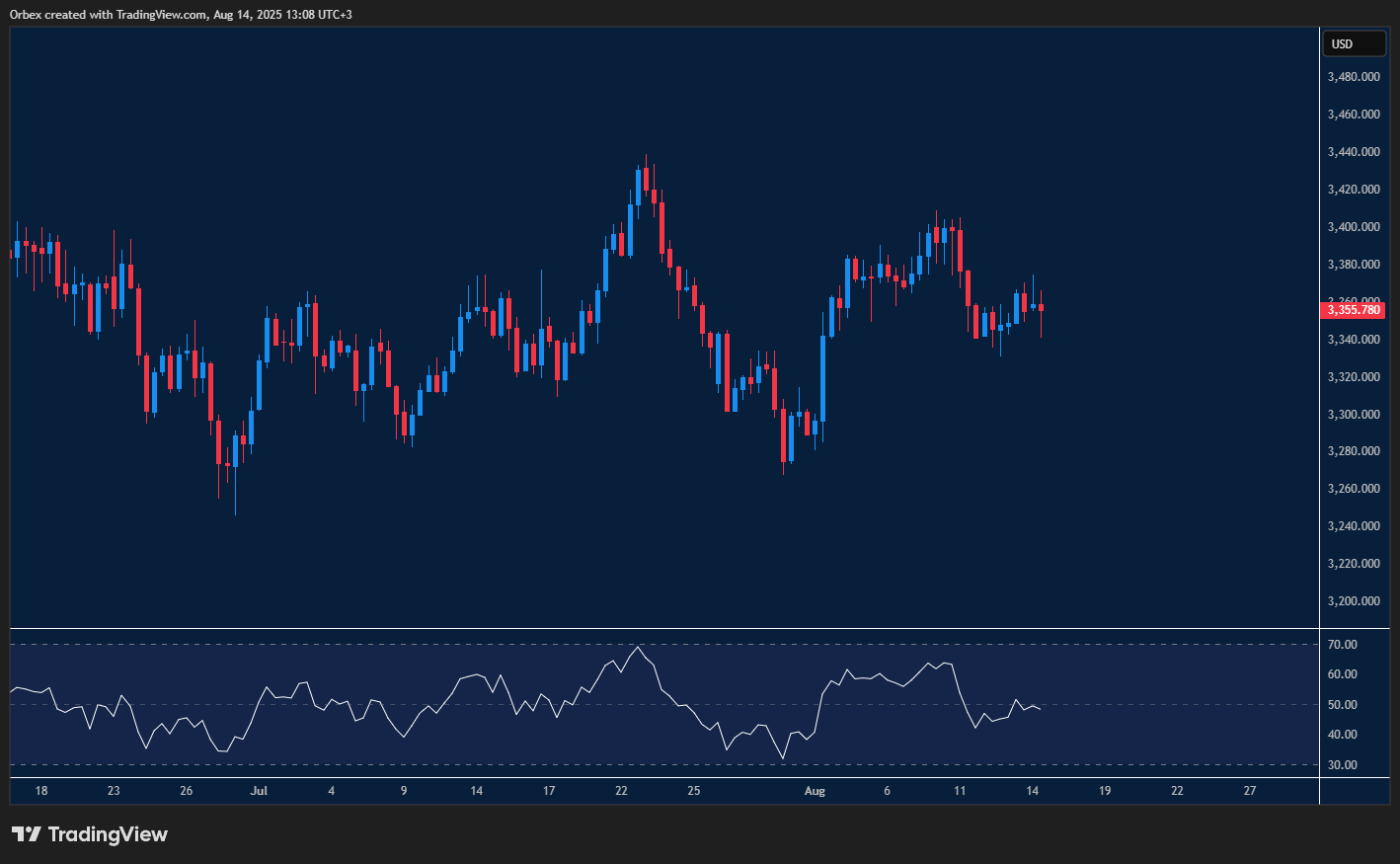This screenshot has width=1400, height=864.
Task: Click the TradingView logo icon
Action: click(x=27, y=834)
